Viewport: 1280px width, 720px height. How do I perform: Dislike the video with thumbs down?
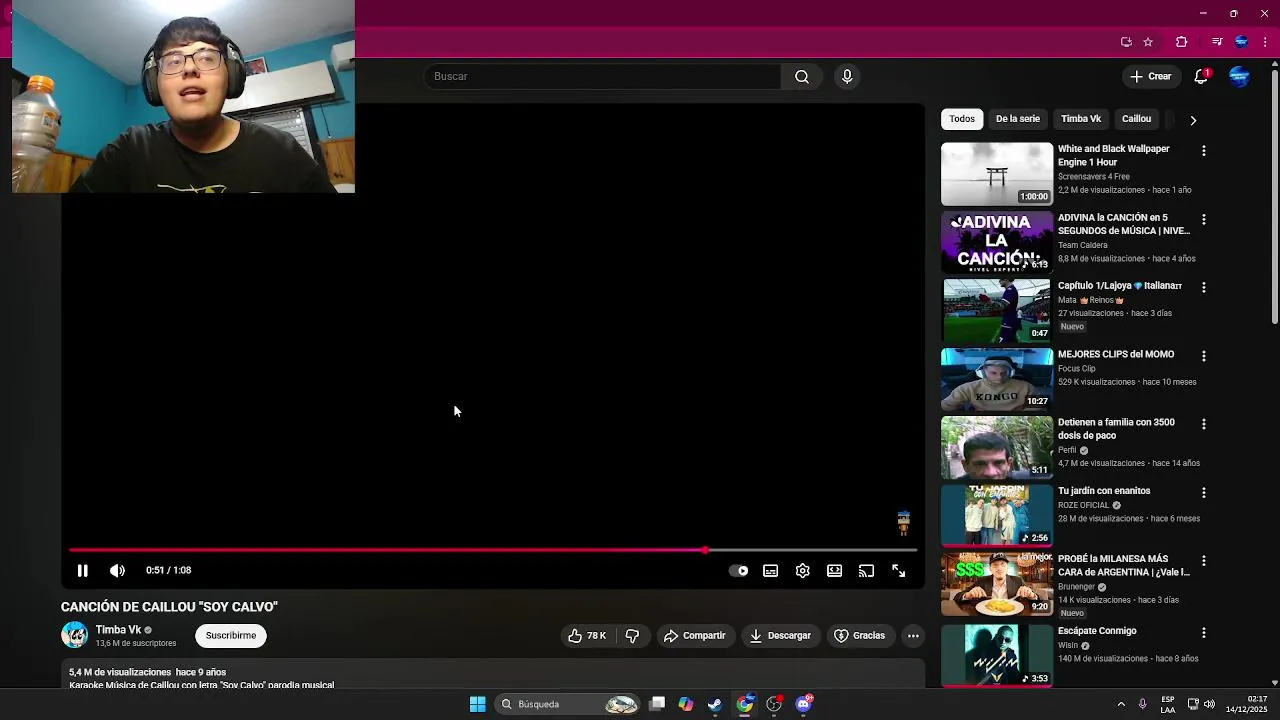click(x=632, y=635)
